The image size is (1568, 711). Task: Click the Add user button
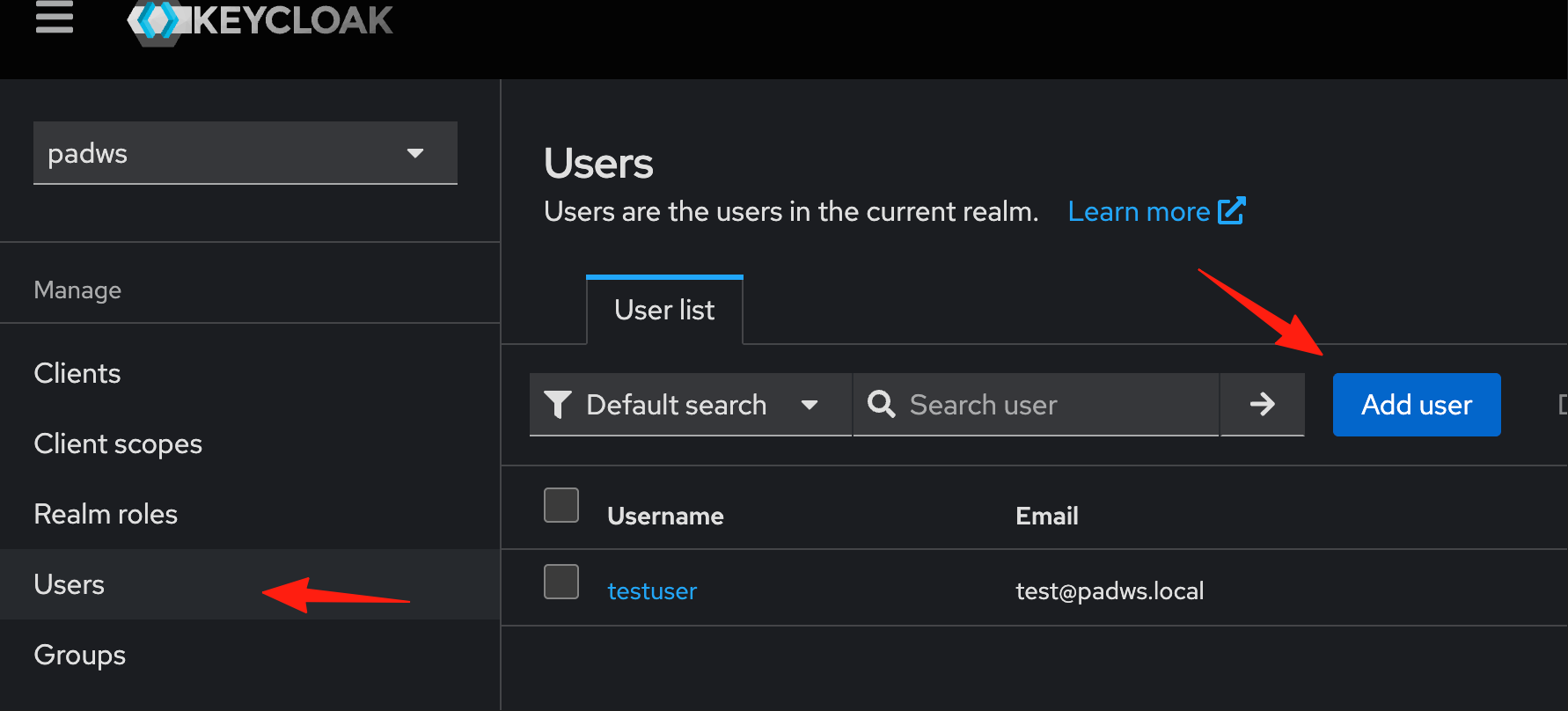click(1417, 405)
